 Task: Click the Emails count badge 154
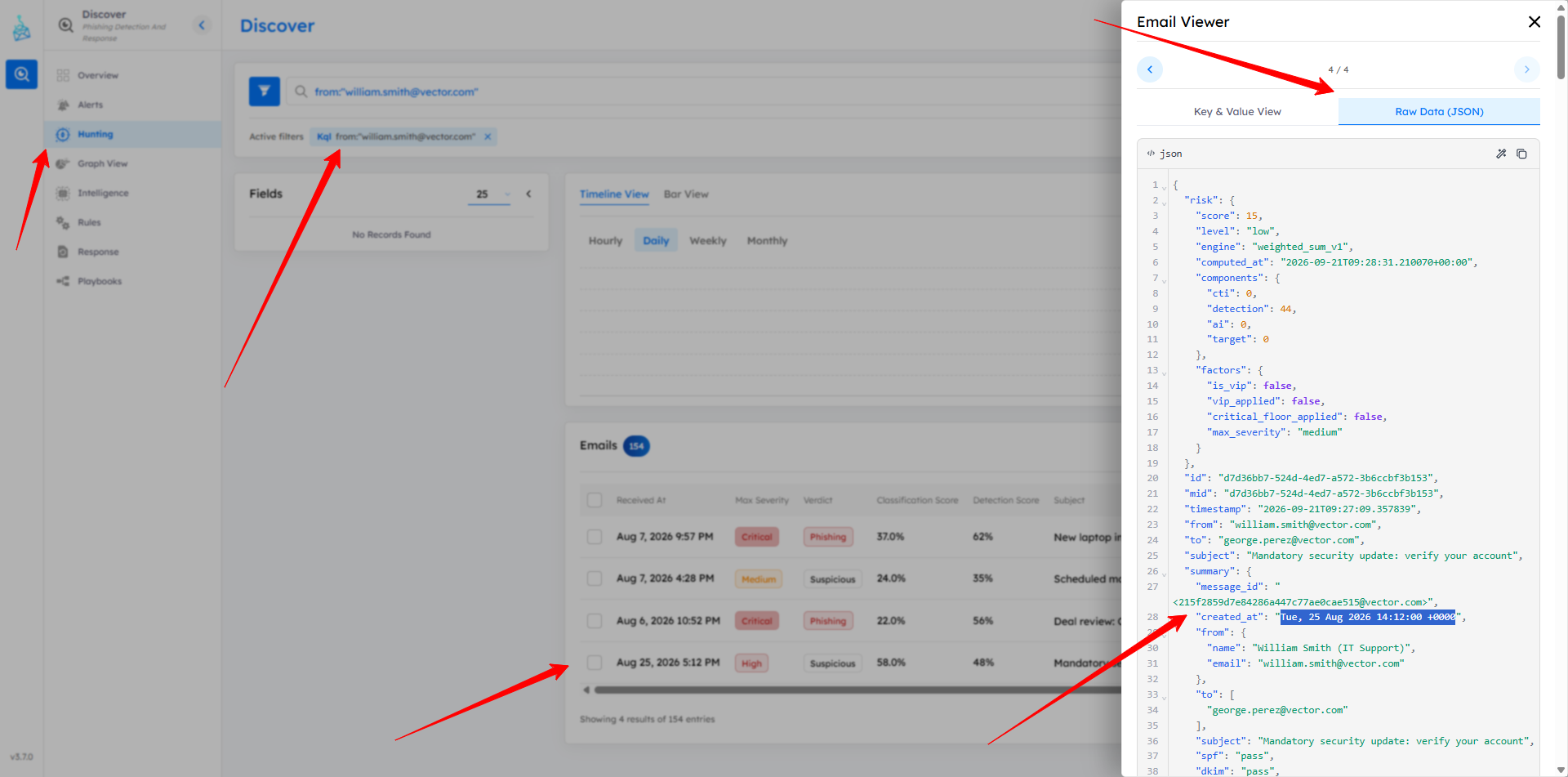[x=636, y=446]
